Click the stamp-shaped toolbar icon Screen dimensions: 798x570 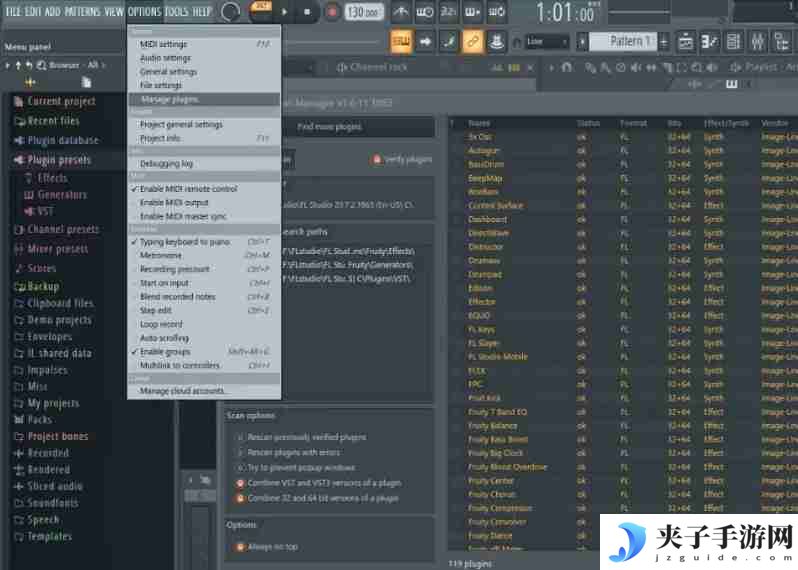click(496, 41)
